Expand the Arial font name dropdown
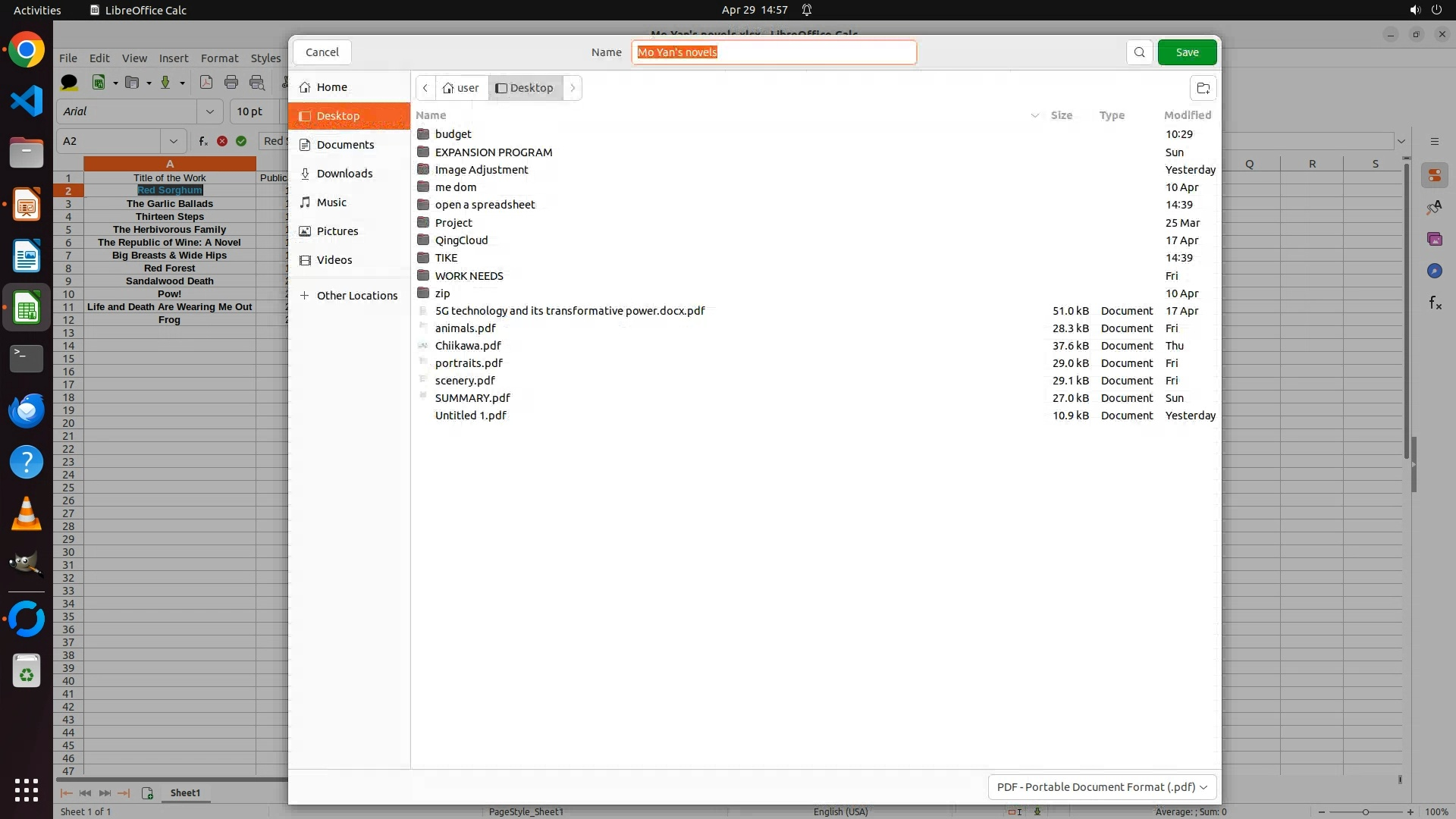1456x819 pixels. 209,111
